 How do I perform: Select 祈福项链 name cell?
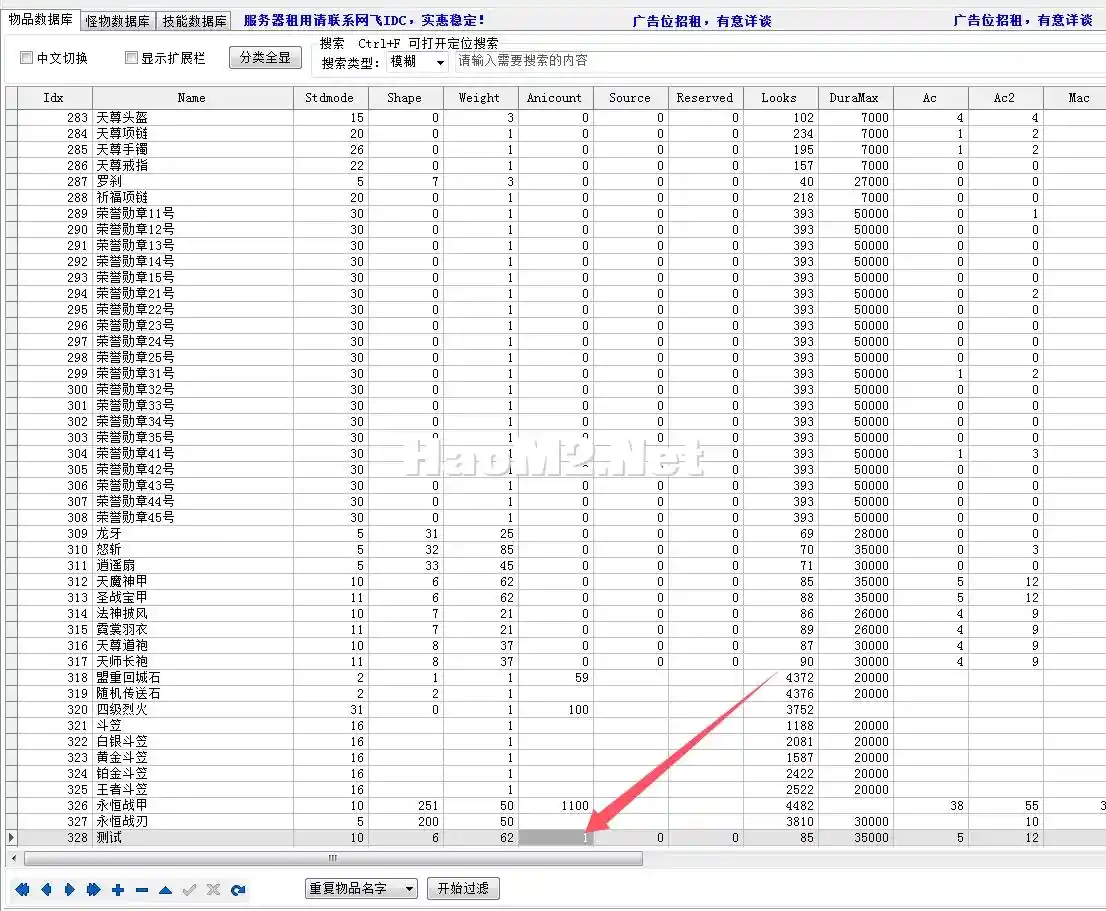pos(193,197)
